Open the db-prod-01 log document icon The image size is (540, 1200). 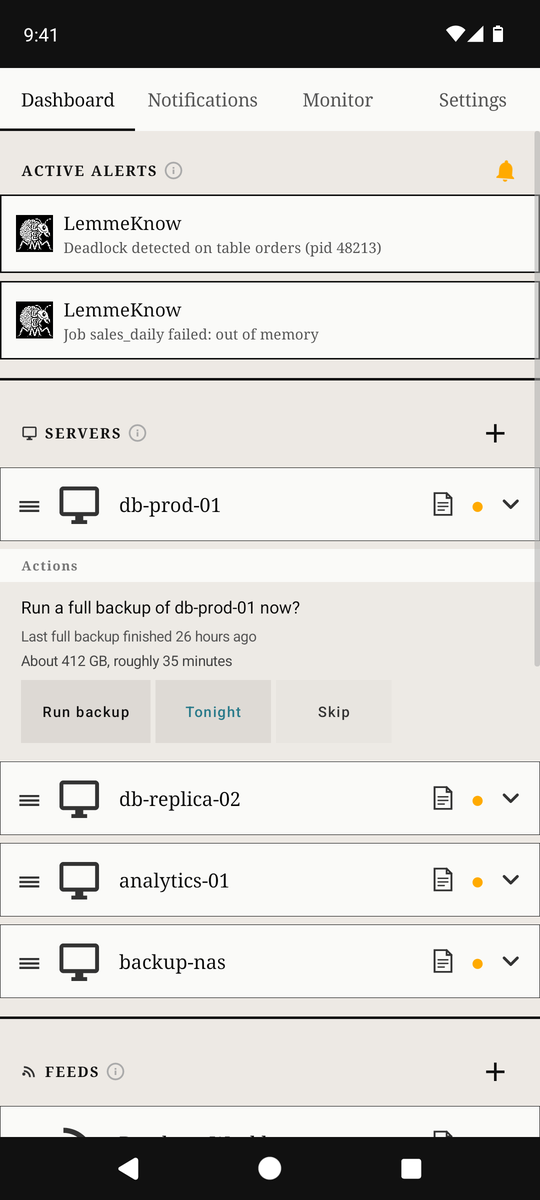point(443,505)
